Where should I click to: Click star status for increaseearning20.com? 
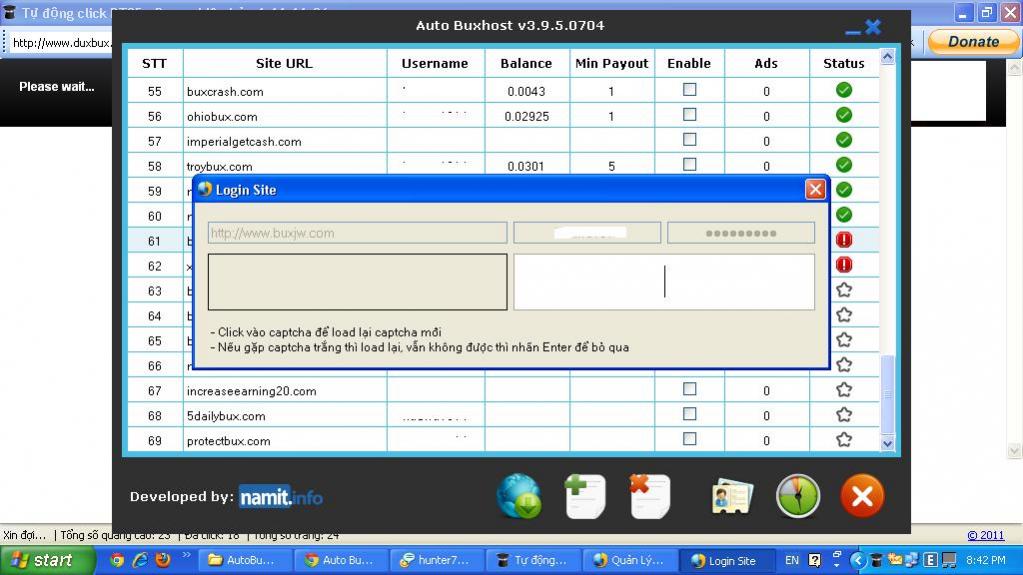click(x=844, y=390)
